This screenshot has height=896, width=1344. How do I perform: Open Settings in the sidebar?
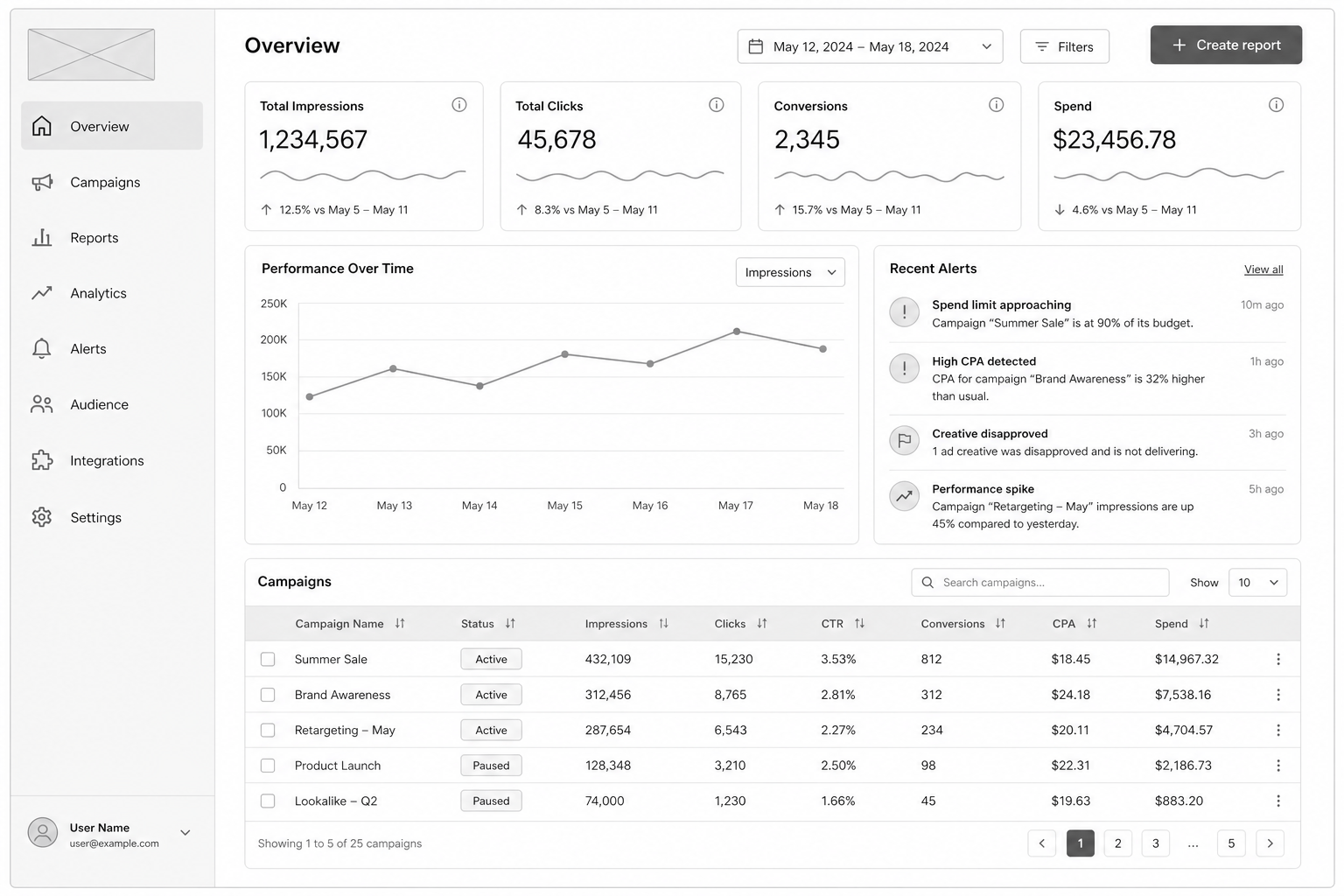(112, 517)
